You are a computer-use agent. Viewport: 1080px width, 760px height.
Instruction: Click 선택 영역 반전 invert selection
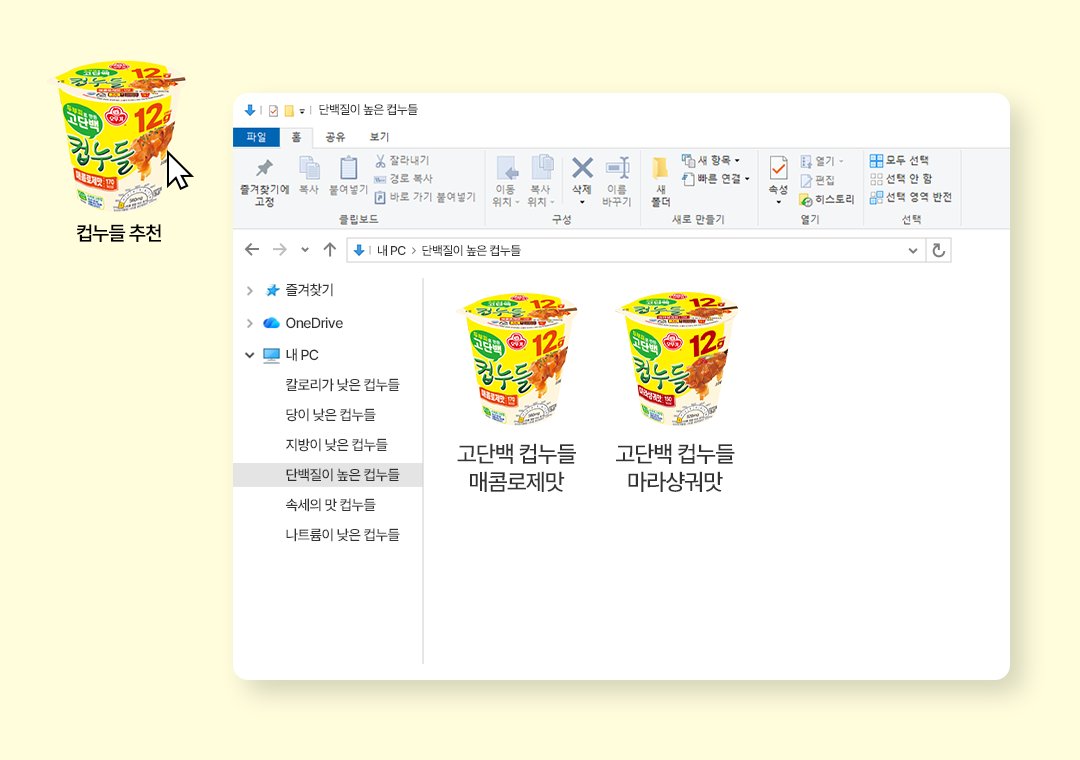click(x=911, y=197)
